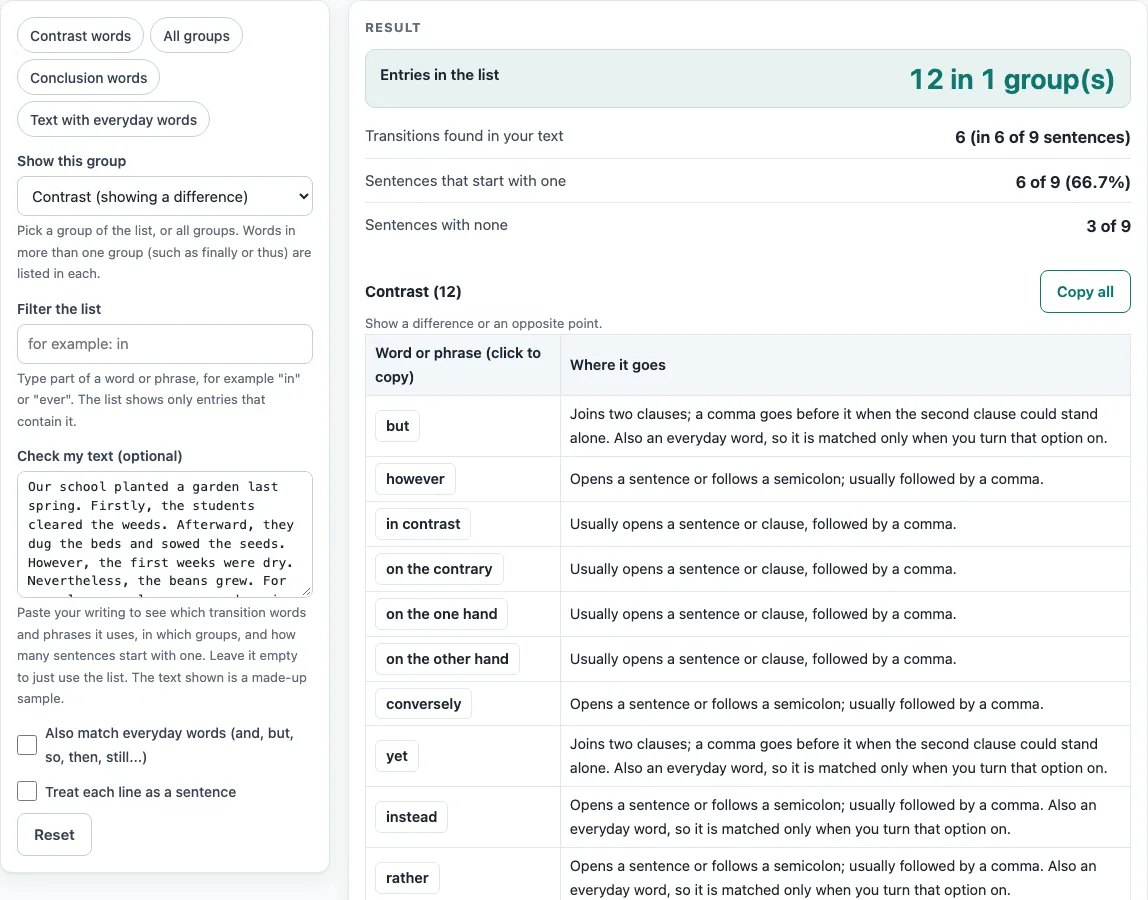The image size is (1148, 900).
Task: Copy all Contrast entries
Action: point(1085,291)
